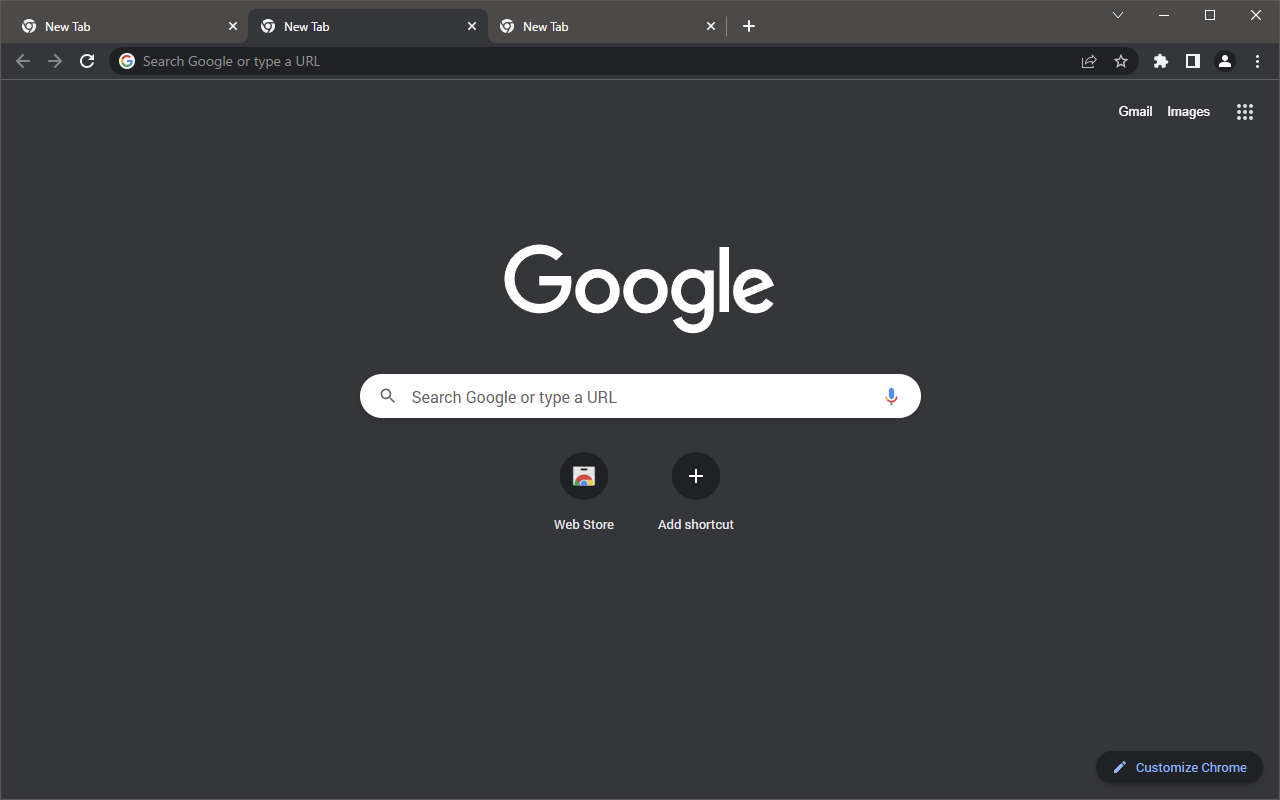1280x800 pixels.
Task: Click the magnifier icon in the search box
Action: point(388,397)
